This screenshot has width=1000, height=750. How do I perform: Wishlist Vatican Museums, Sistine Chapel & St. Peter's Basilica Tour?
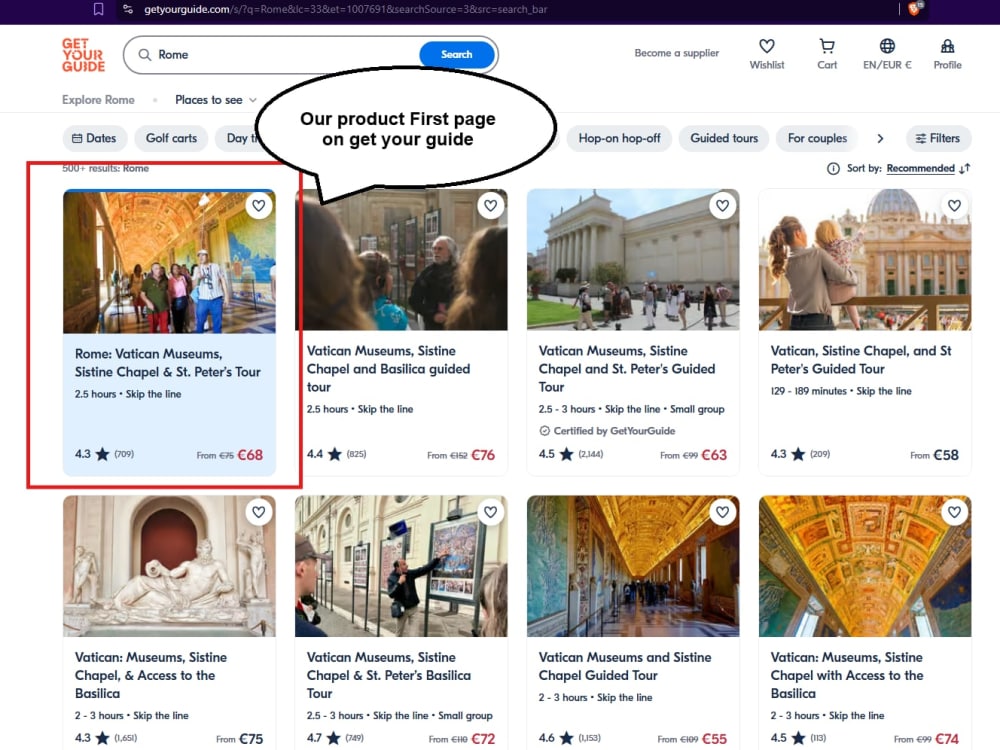(x=490, y=512)
